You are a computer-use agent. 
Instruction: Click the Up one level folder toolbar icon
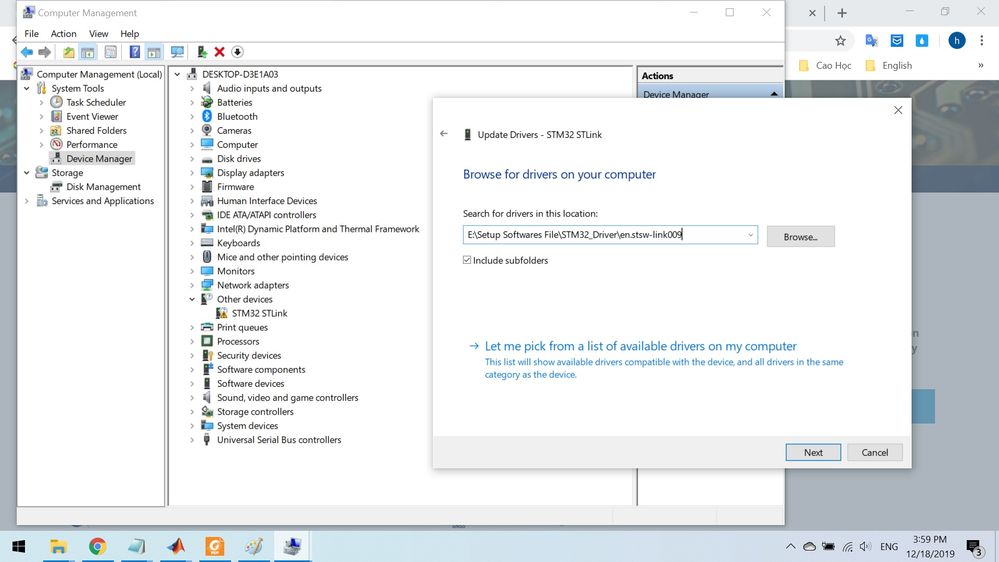pyautogui.click(x=68, y=52)
